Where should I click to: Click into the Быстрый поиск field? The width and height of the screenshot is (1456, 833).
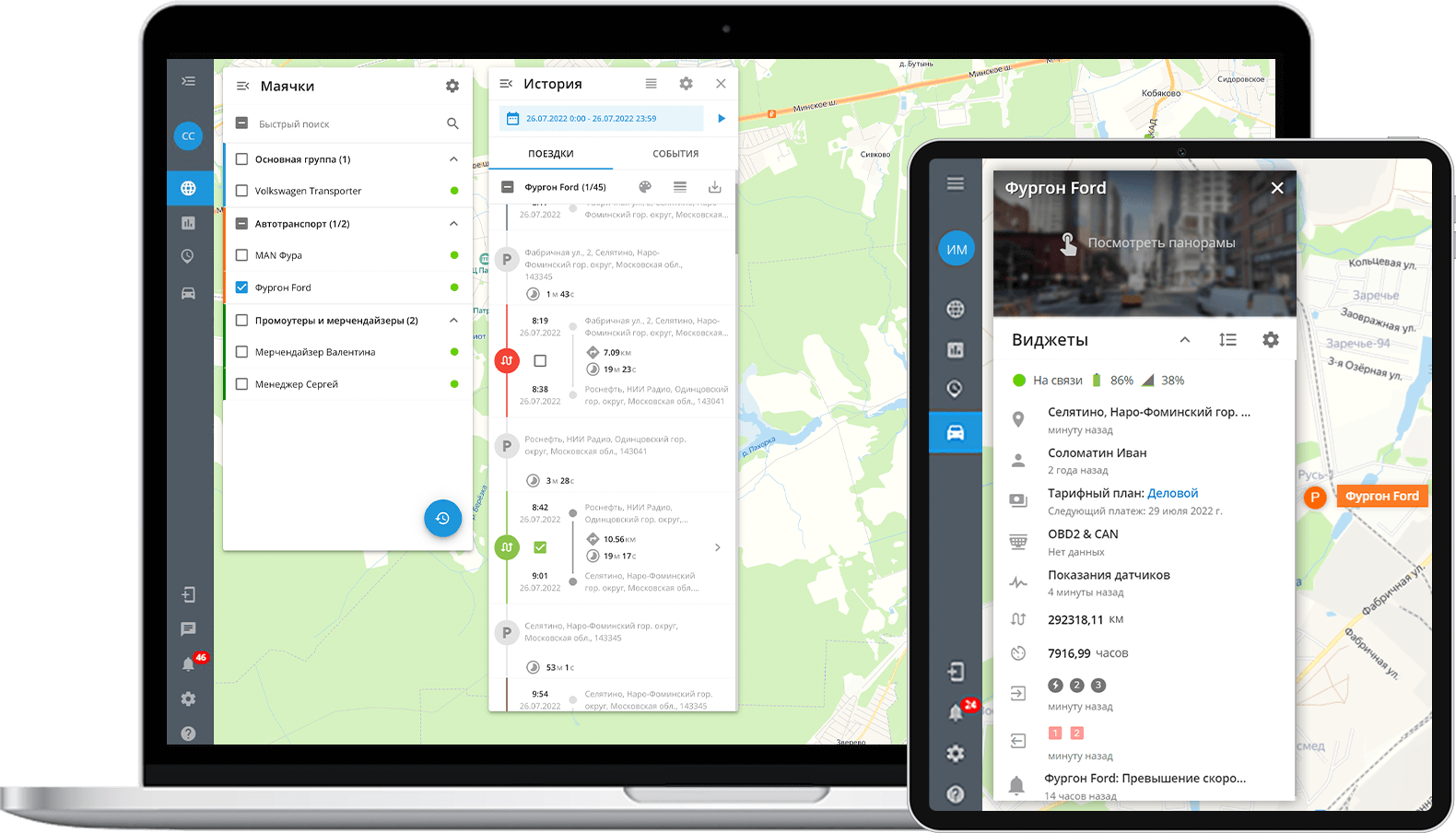[346, 123]
